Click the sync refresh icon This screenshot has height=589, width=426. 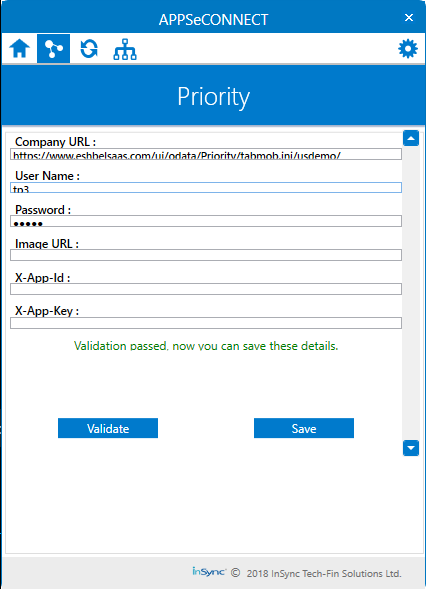pyautogui.click(x=89, y=49)
